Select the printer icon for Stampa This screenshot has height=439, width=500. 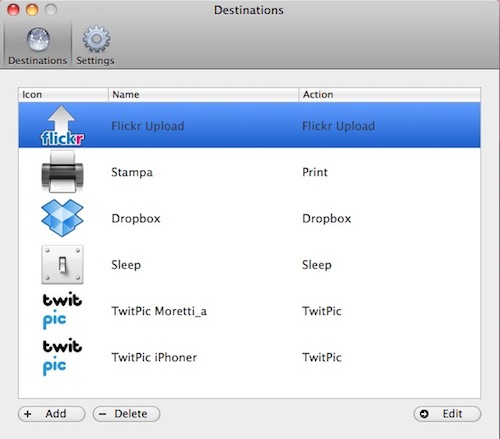coord(62,171)
